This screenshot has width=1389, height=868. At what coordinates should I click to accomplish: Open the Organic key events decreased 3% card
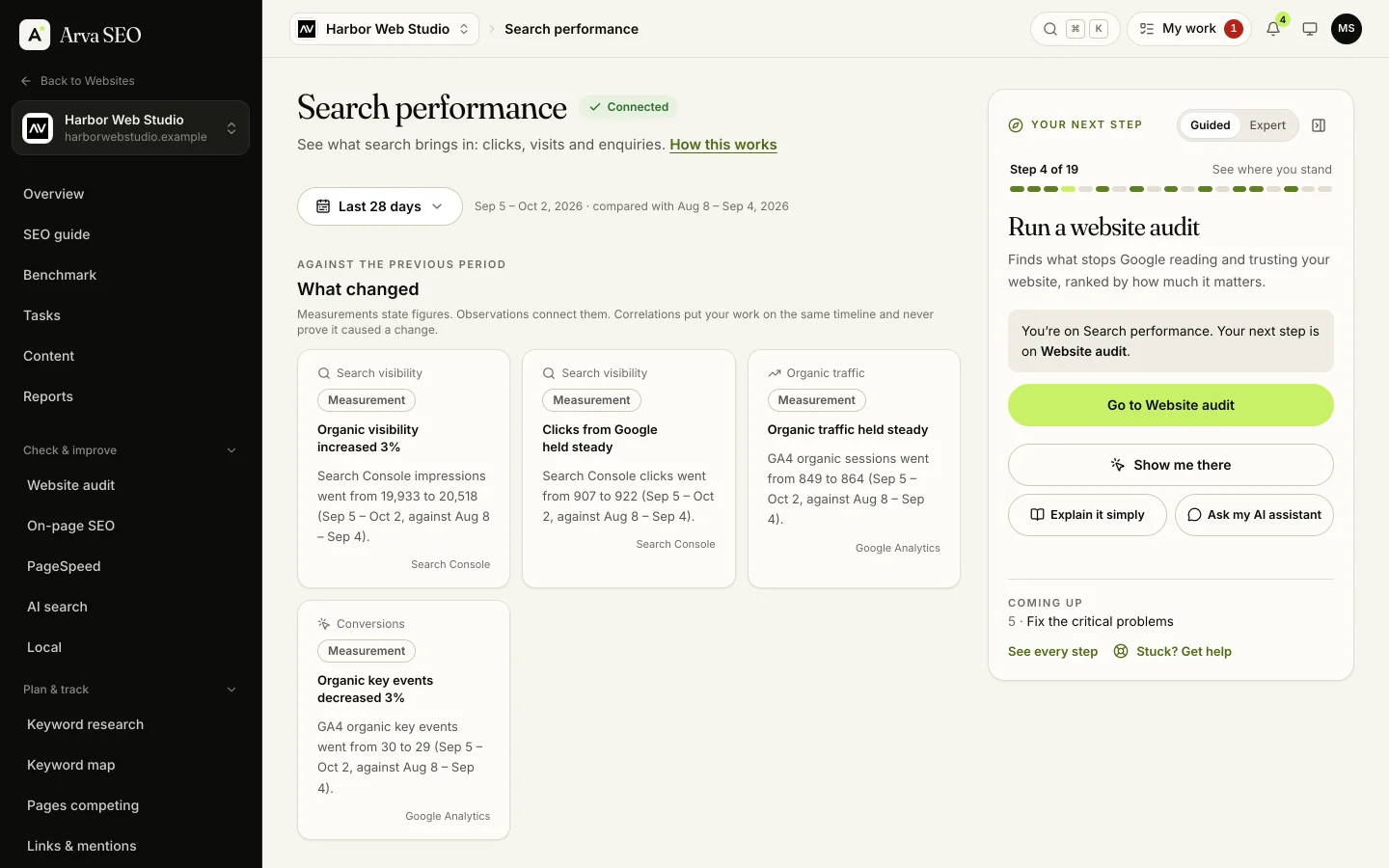click(403, 719)
